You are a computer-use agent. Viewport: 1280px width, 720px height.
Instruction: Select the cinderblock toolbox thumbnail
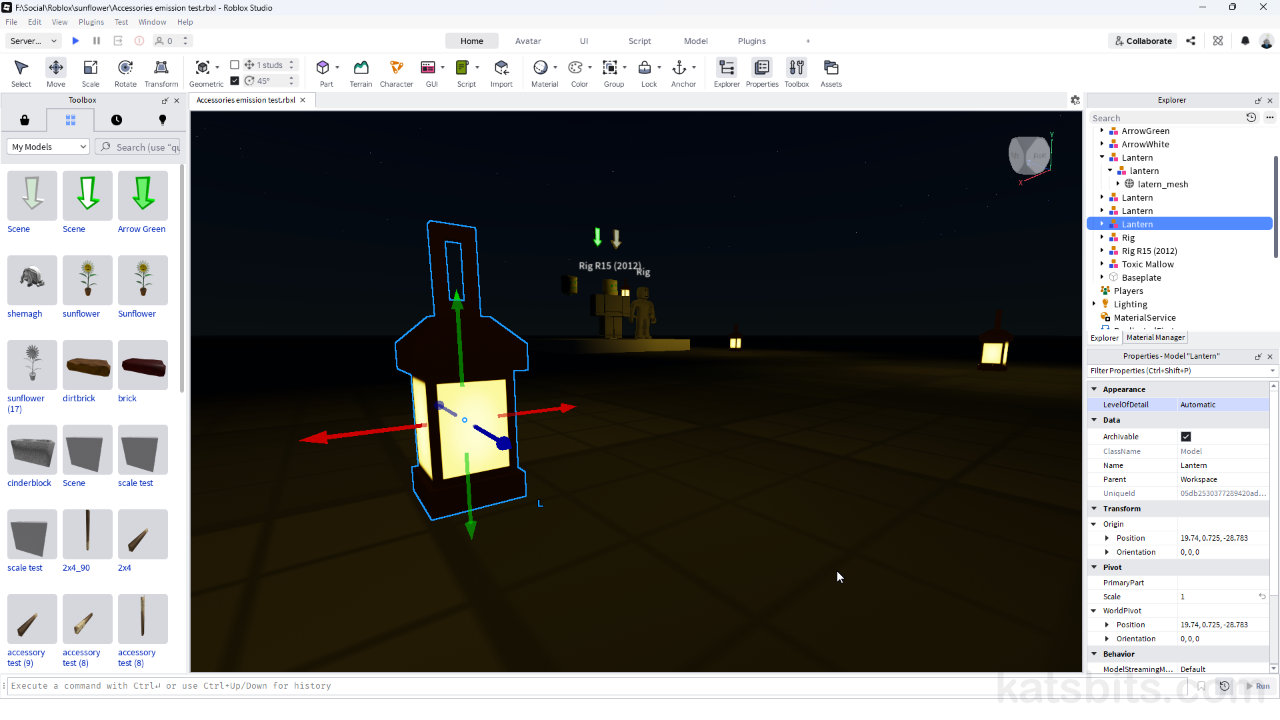[32, 450]
